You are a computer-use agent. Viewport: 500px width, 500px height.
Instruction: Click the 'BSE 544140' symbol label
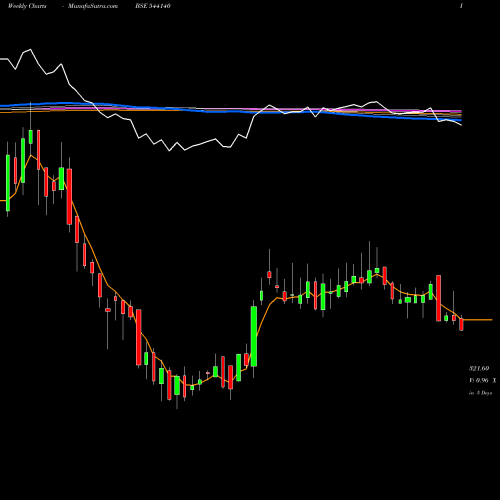click(x=153, y=6)
